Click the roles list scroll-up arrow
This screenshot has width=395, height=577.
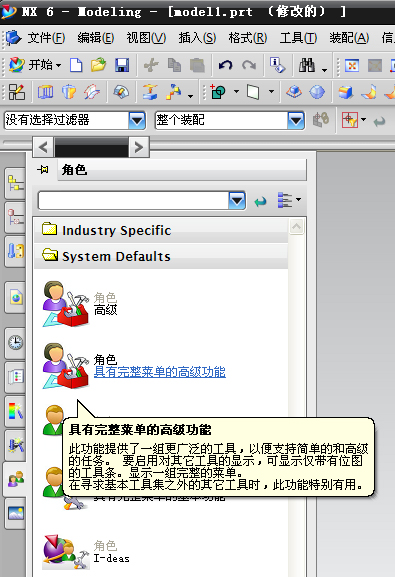coord(296,227)
